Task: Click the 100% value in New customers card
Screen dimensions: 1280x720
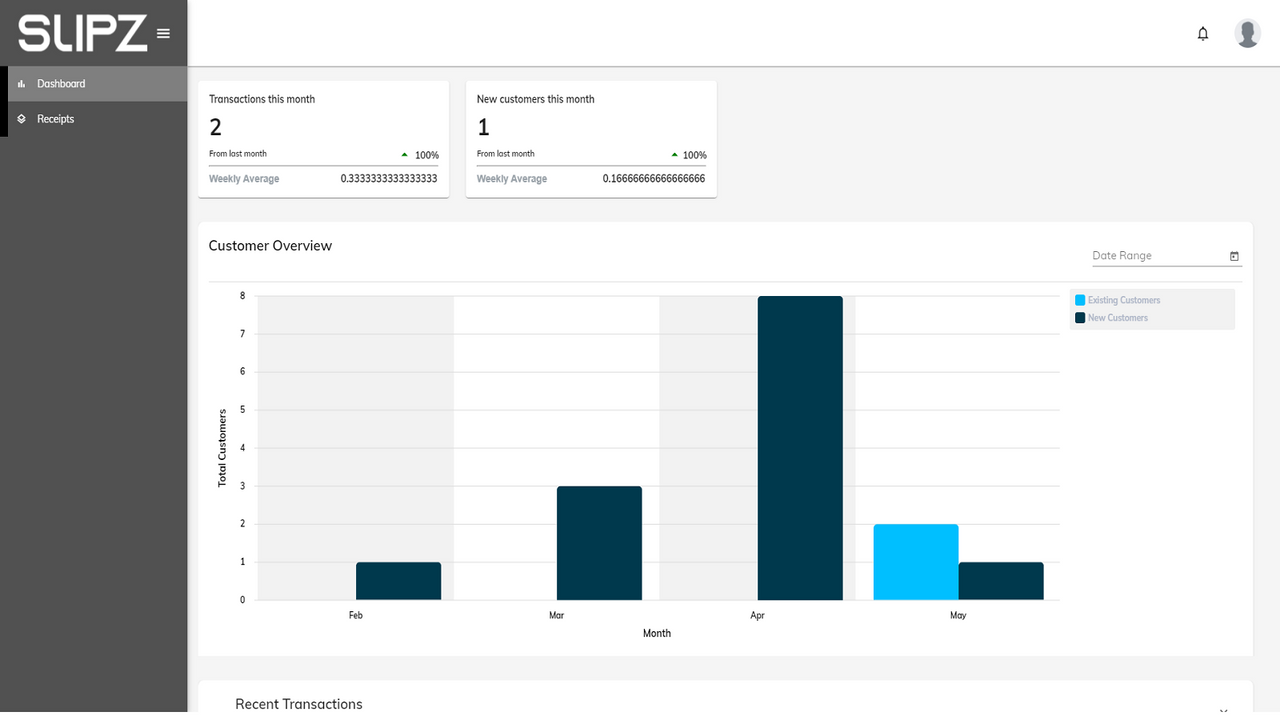Action: 695,155
